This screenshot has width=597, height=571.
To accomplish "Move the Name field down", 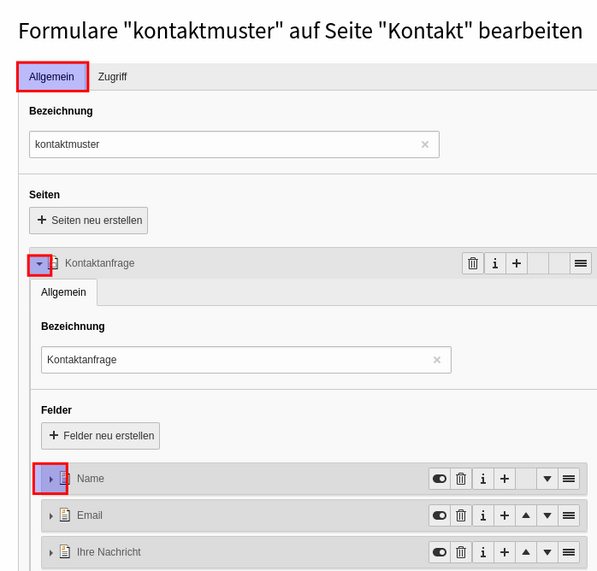I will (x=547, y=478).
